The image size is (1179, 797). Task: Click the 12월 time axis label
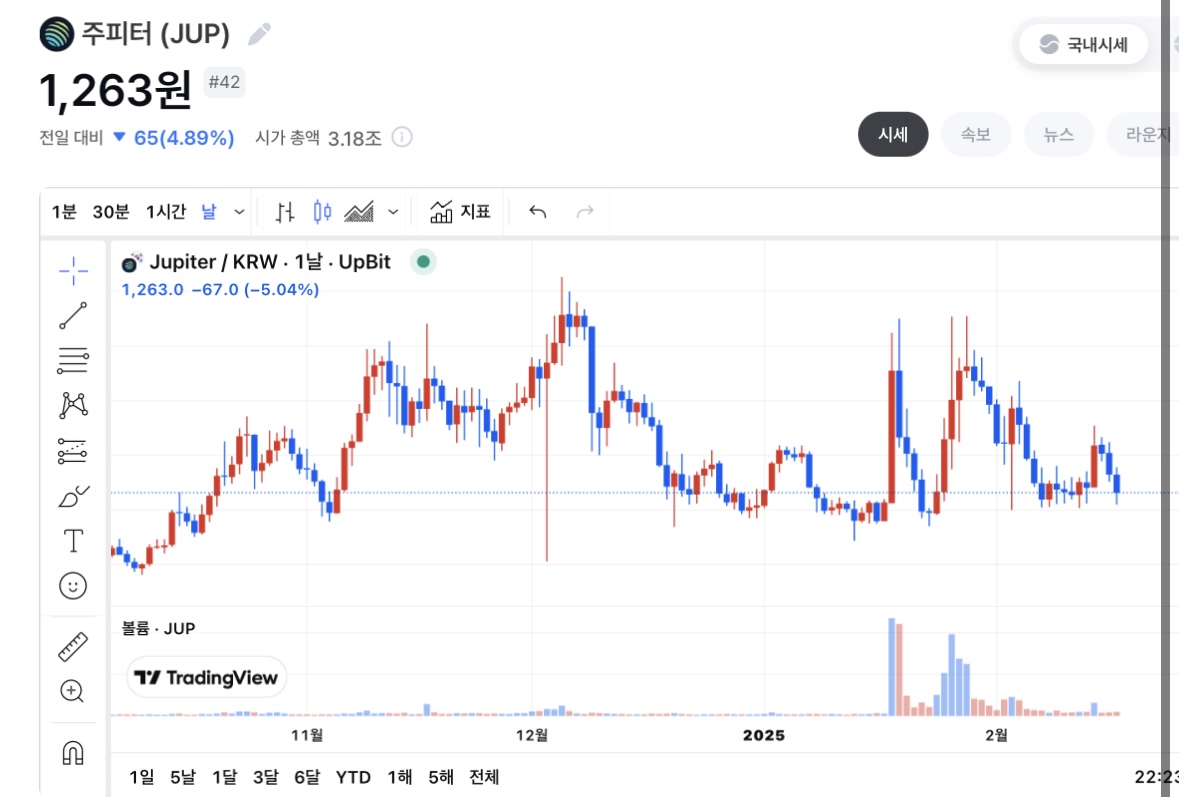click(x=532, y=735)
